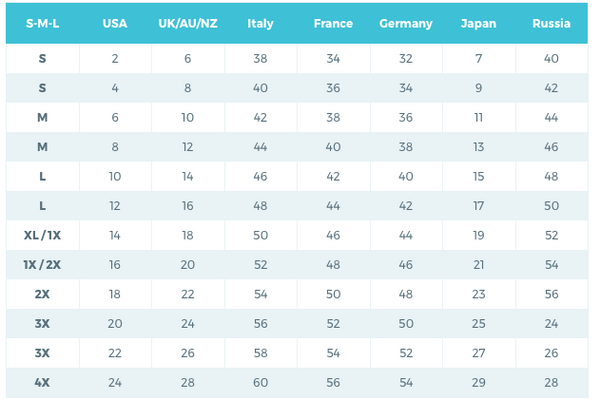This screenshot has height=400, width=600.
Task: Click Italy value 58 cell
Action: pyautogui.click(x=261, y=354)
